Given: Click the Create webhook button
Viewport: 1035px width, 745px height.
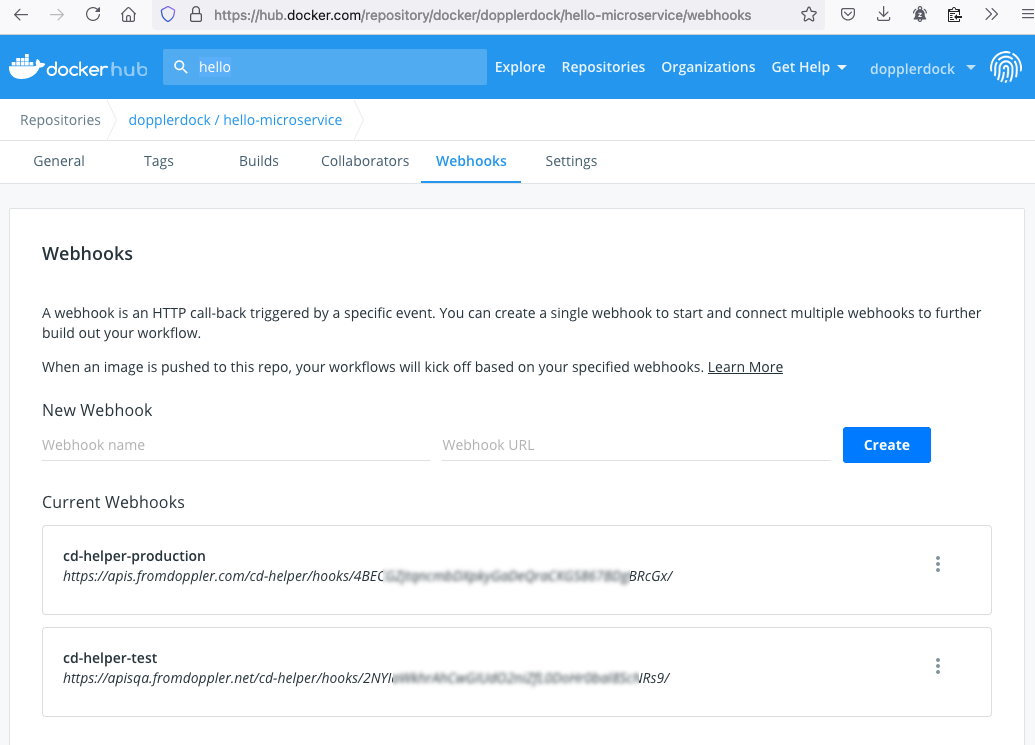Looking at the screenshot, I should [x=886, y=445].
